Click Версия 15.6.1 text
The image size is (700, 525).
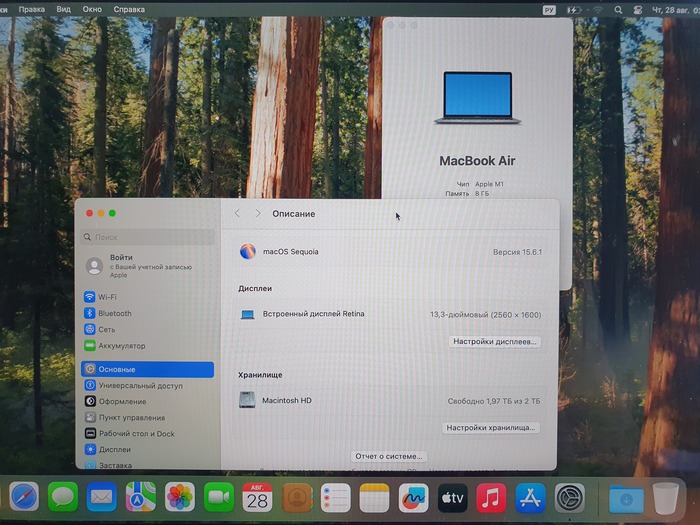pyautogui.click(x=517, y=252)
